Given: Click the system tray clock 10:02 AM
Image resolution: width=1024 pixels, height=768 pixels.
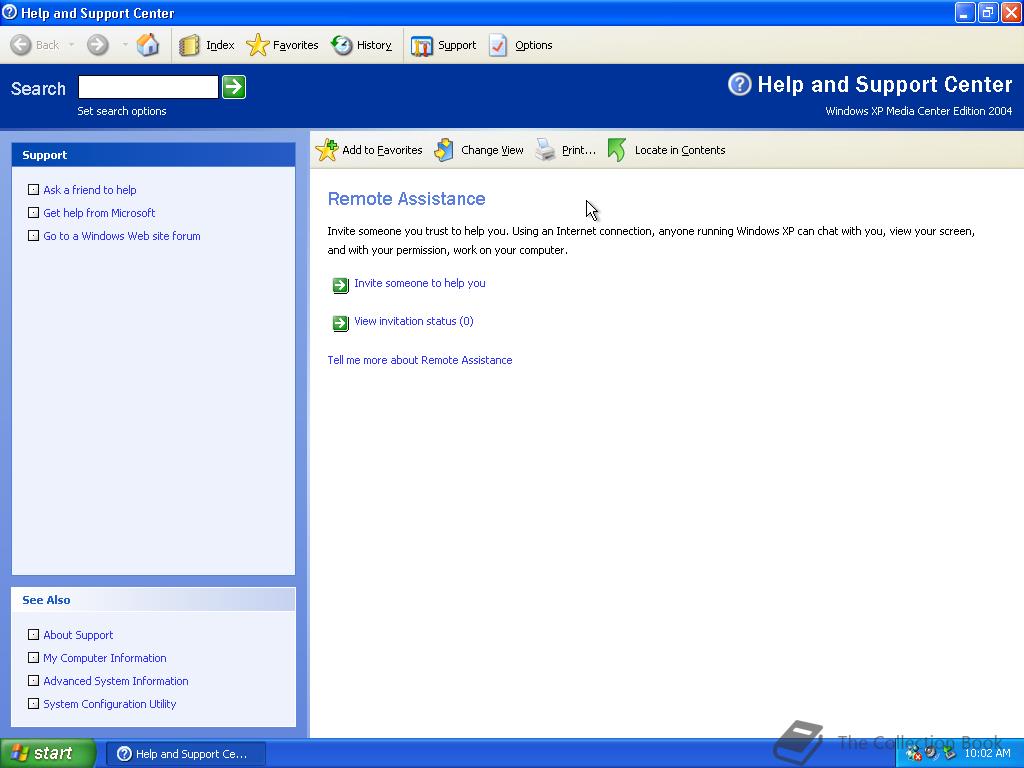Looking at the screenshot, I should click(x=987, y=753).
